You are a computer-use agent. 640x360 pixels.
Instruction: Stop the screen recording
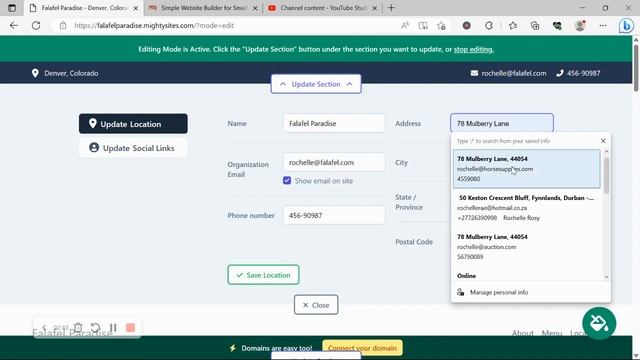(x=131, y=327)
